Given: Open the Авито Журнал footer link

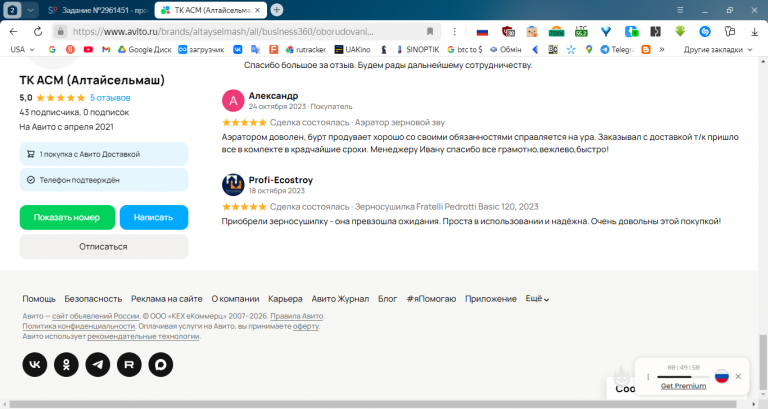Looking at the screenshot, I should point(340,299).
